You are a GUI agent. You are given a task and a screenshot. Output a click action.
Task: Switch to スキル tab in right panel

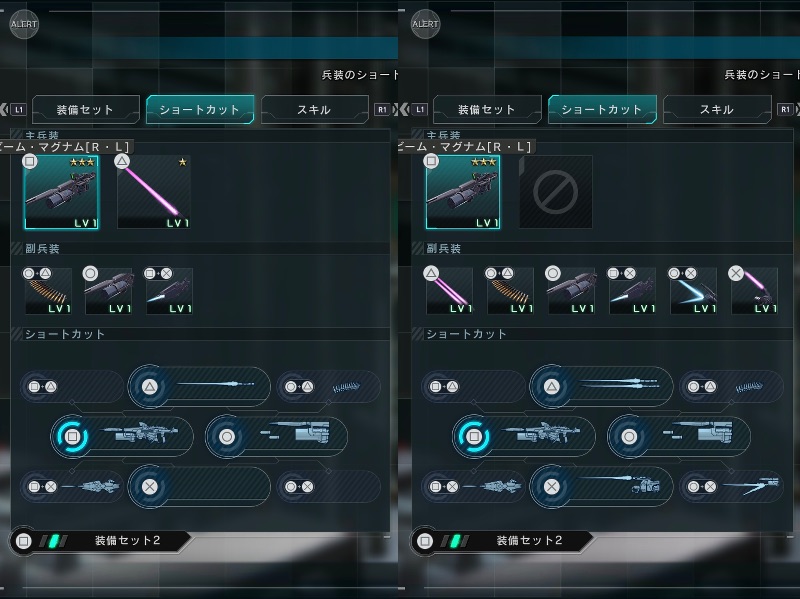(717, 109)
